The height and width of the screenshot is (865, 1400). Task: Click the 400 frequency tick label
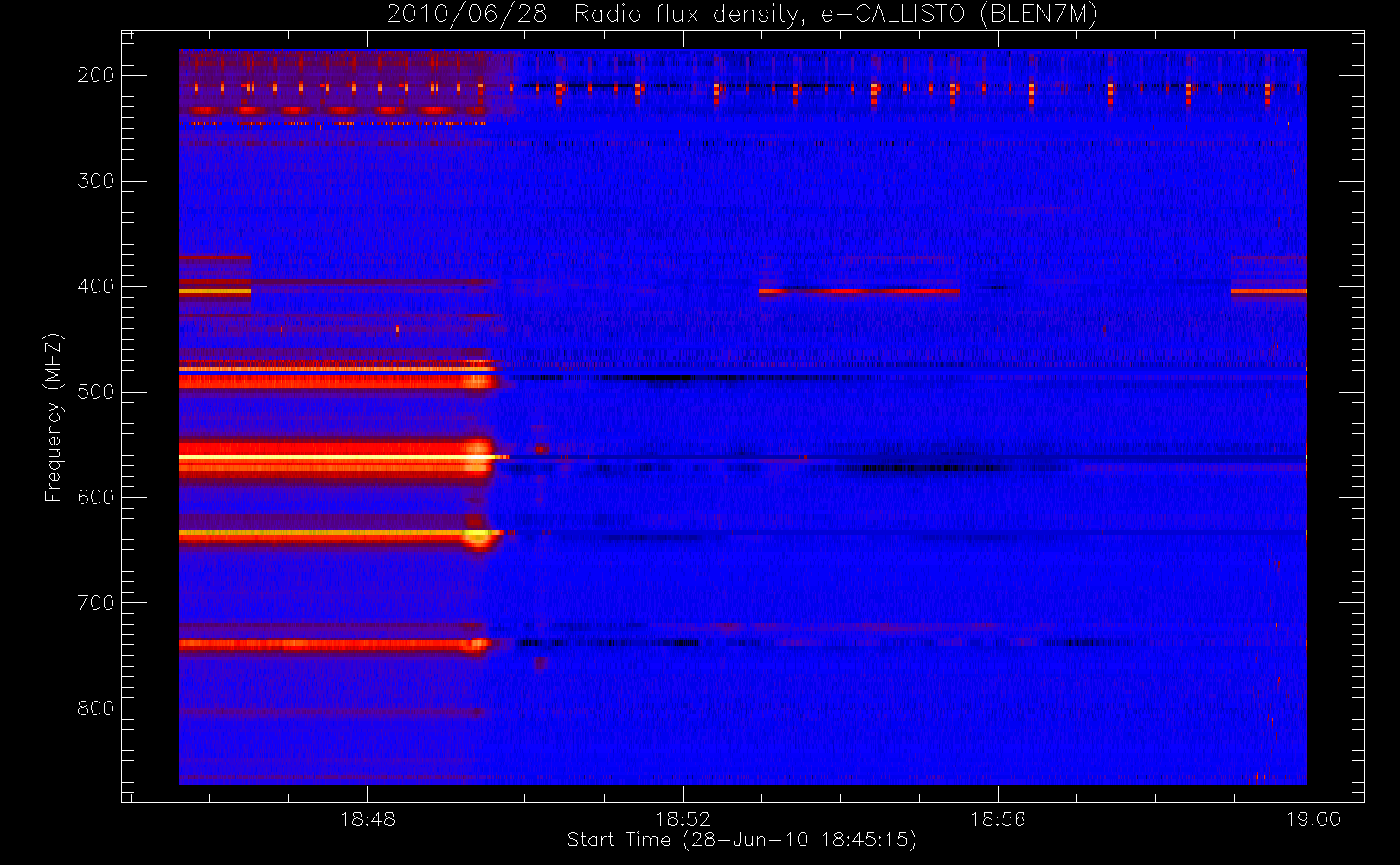click(95, 286)
